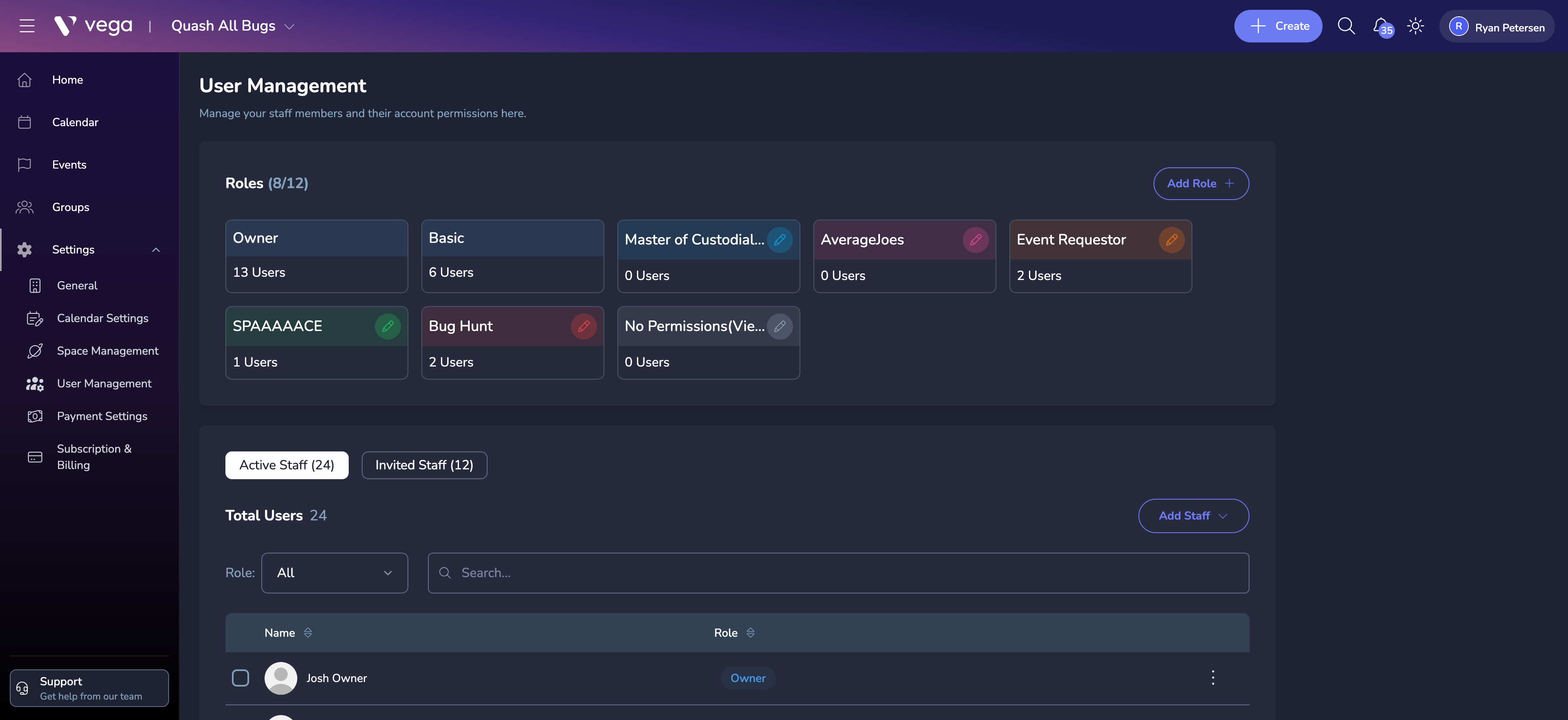The width and height of the screenshot is (1568, 720).
Task: Open the Role filter dropdown
Action: point(334,572)
